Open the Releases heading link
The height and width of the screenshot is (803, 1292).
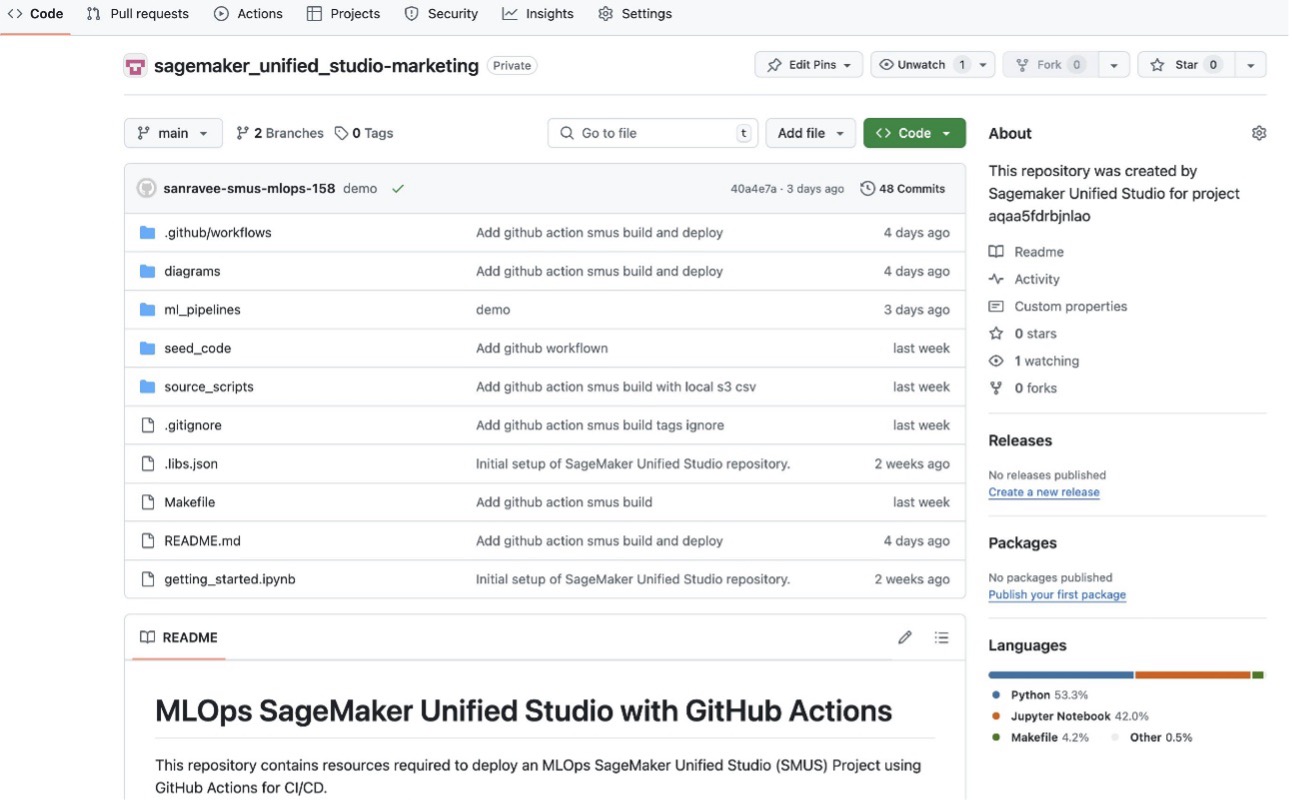1020,440
